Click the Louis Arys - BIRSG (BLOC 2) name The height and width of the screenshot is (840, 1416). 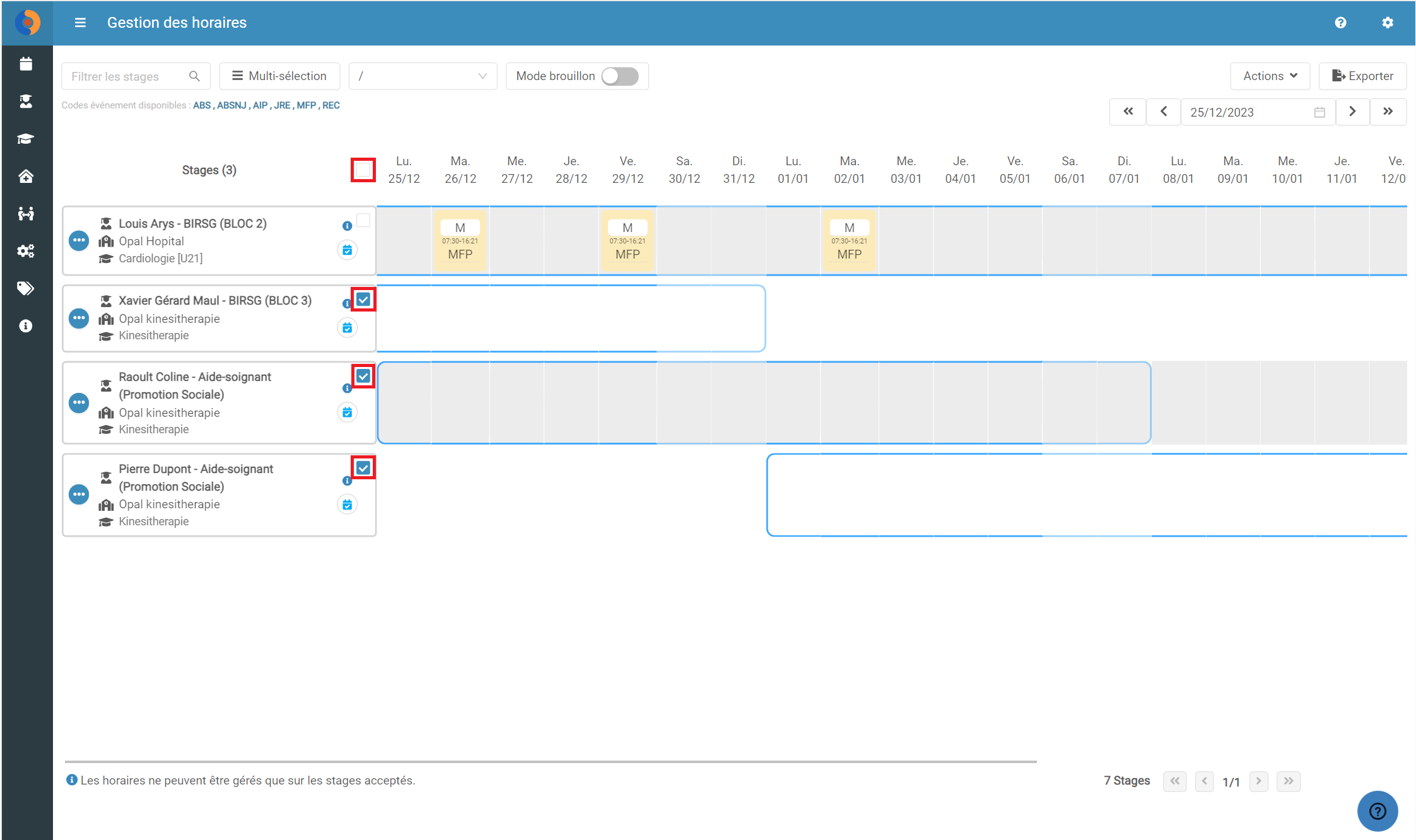click(192, 224)
